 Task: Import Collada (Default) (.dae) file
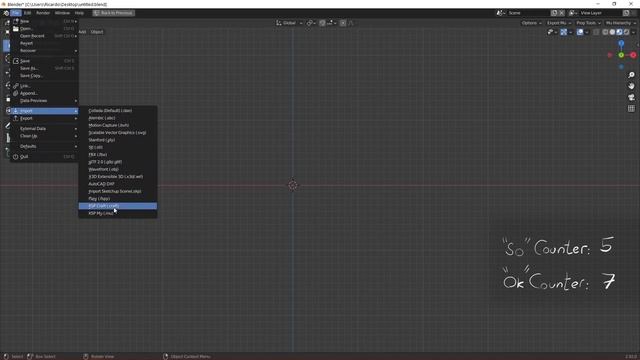coord(118,111)
